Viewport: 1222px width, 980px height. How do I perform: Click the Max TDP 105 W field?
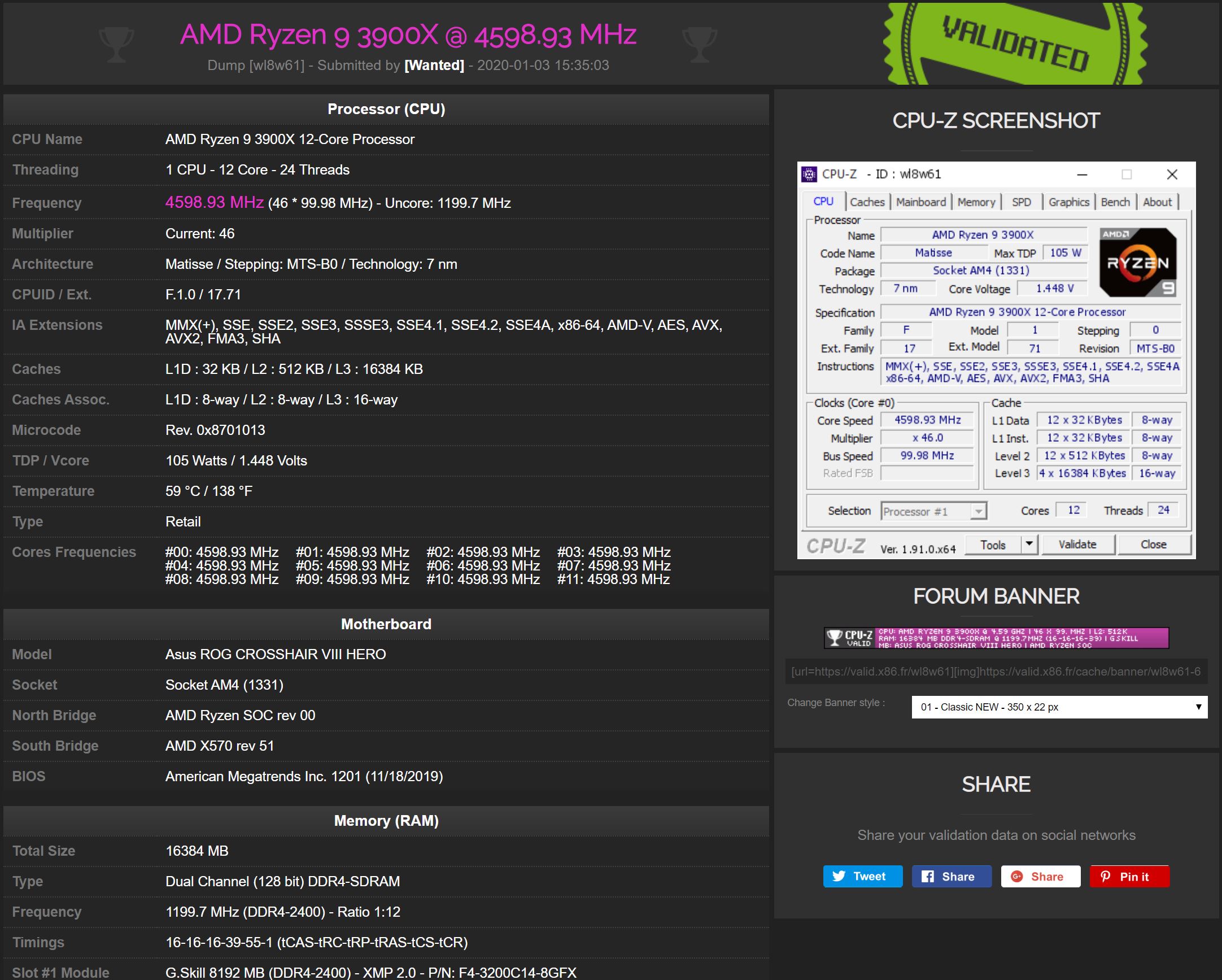tap(1066, 253)
